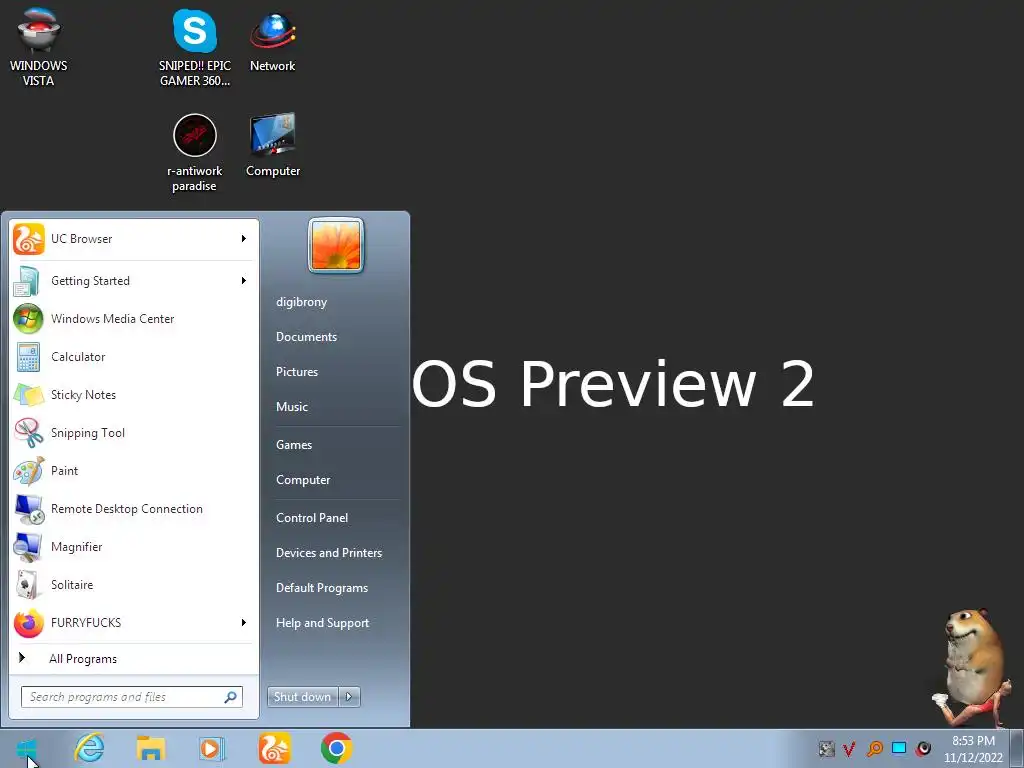Open the Magnifier icon
Viewport: 1024px width, 768px height.
(29, 547)
